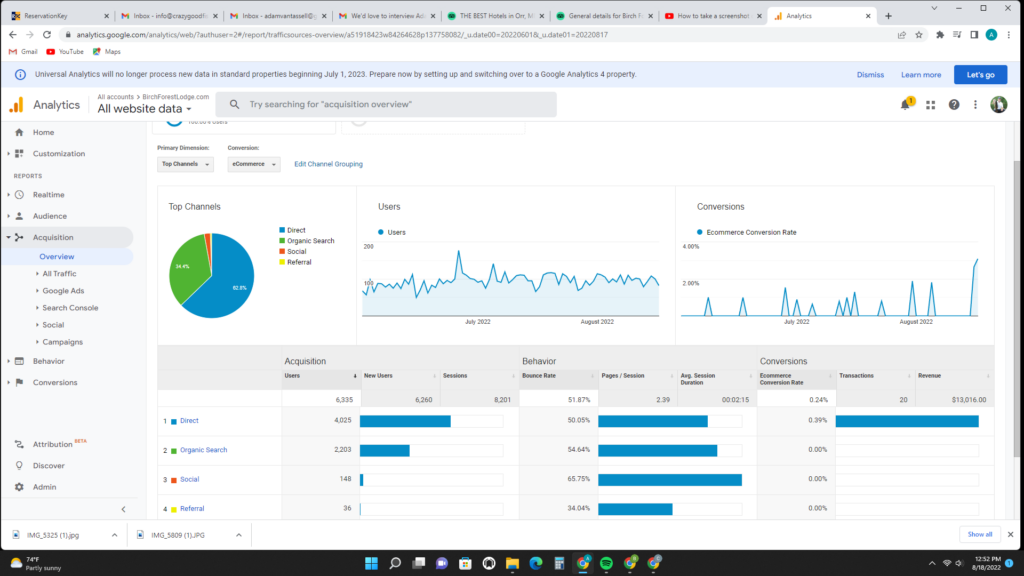
Task: Share this page from the address bar
Action: [x=902, y=35]
